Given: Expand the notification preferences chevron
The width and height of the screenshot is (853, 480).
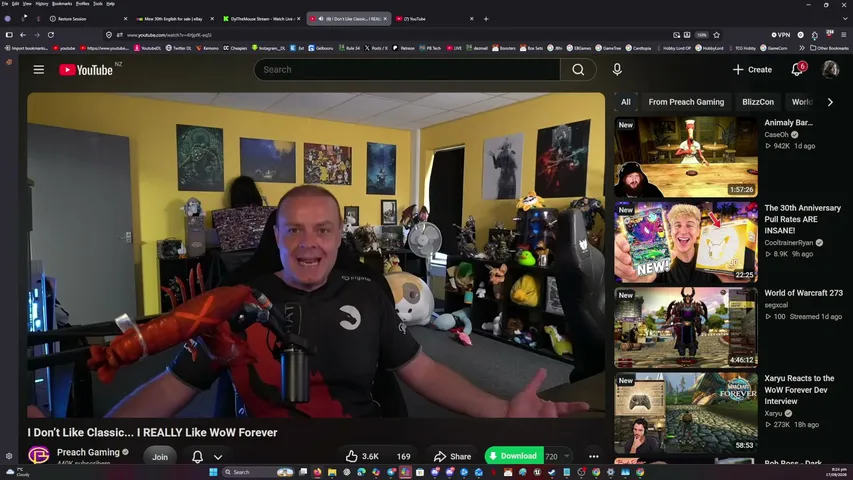Looking at the screenshot, I should coord(218,457).
